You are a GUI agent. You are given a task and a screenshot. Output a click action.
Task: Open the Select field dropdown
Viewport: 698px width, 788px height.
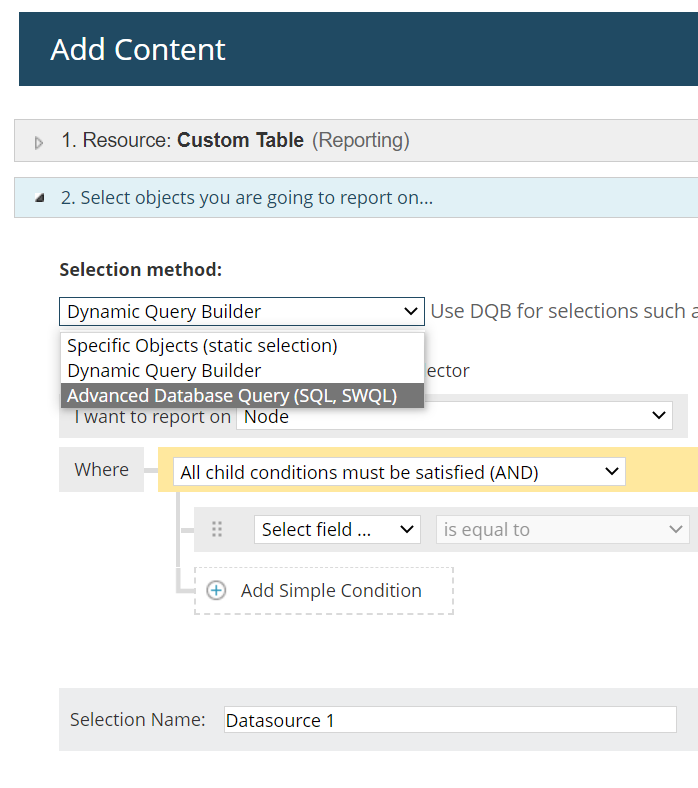[337, 530]
